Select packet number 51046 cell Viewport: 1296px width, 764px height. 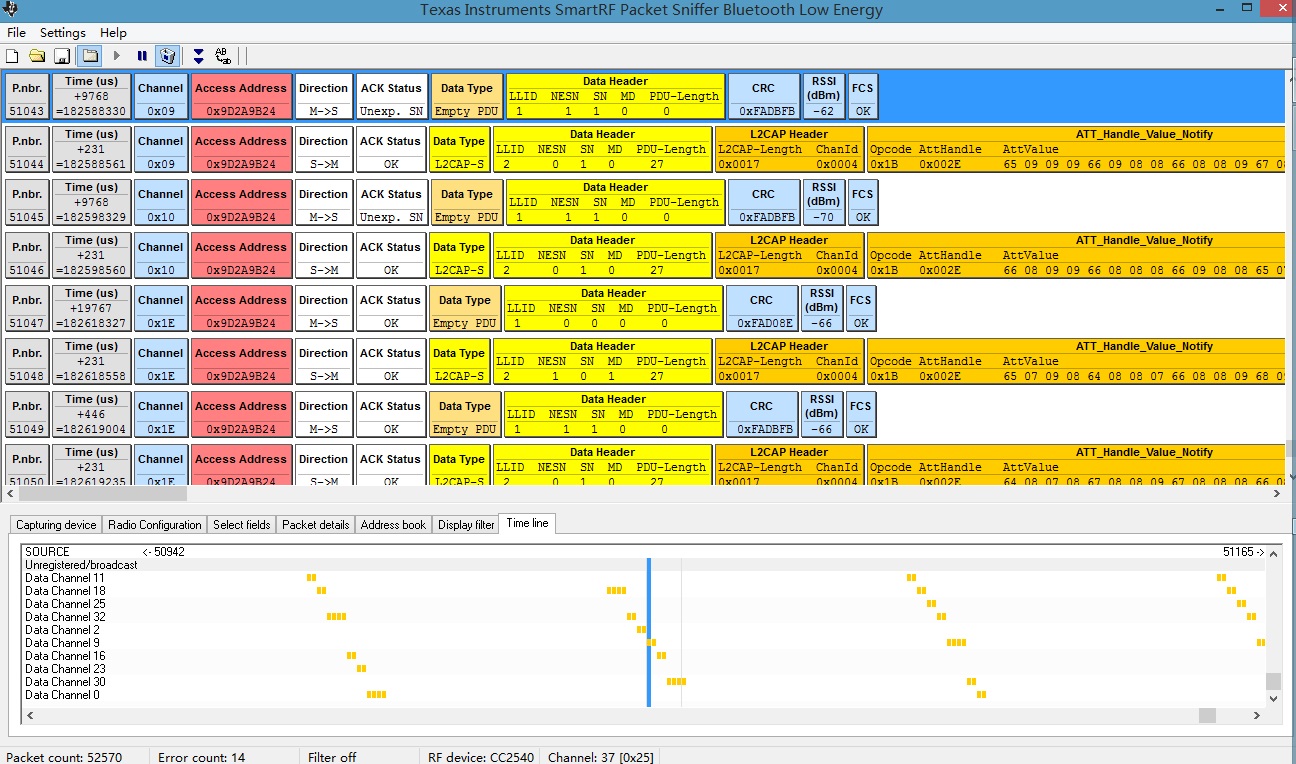(27, 256)
